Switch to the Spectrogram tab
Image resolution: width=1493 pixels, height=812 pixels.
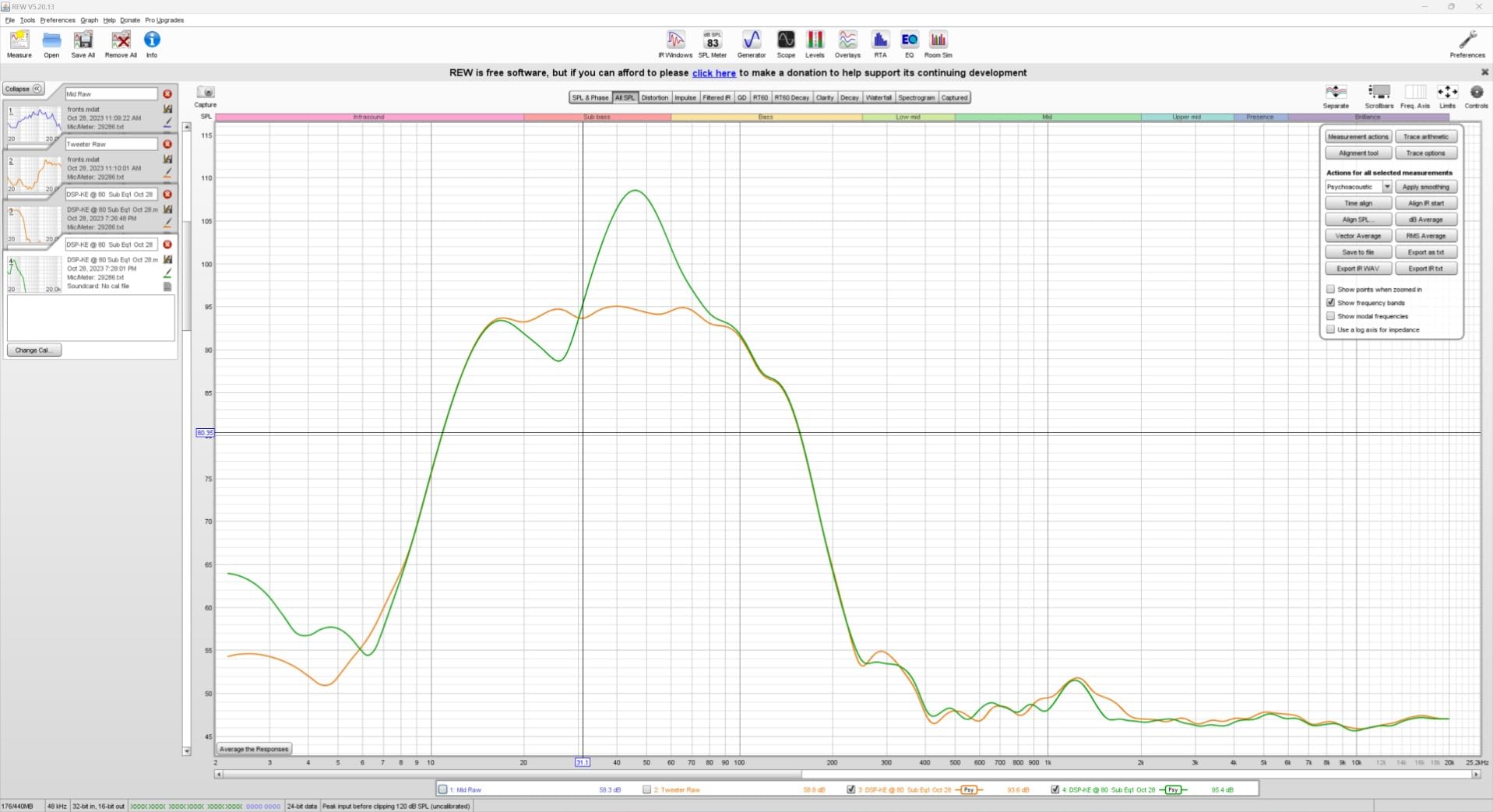click(916, 97)
